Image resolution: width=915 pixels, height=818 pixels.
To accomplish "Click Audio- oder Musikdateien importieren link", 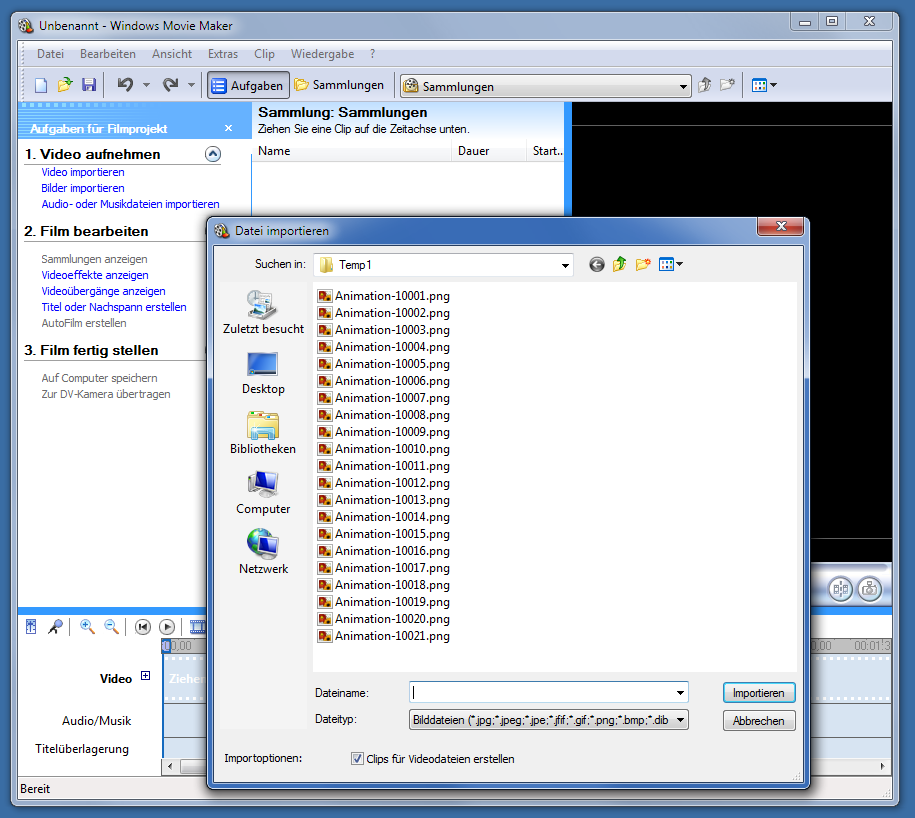I will [130, 204].
